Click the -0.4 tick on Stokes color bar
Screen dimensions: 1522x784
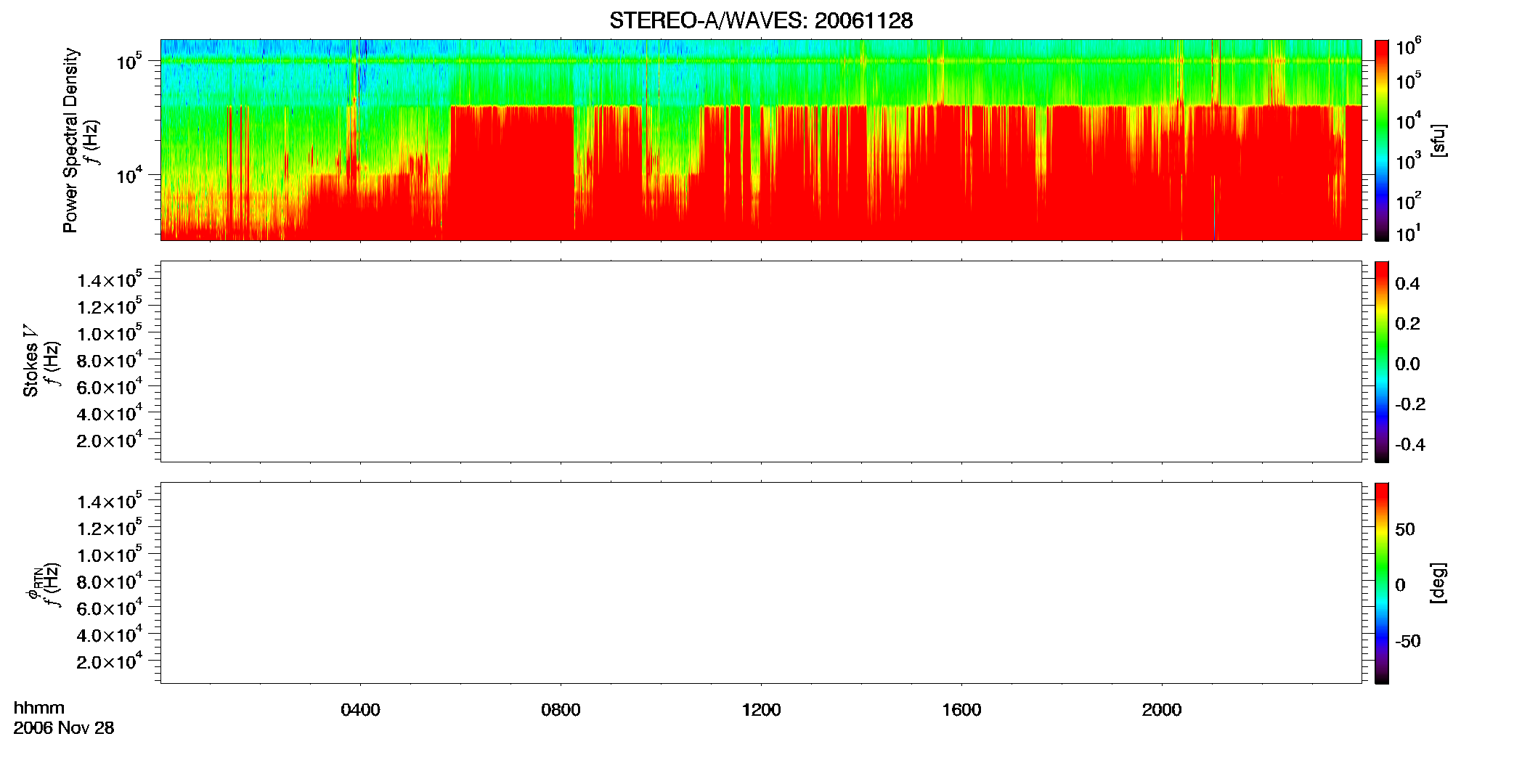(1410, 444)
